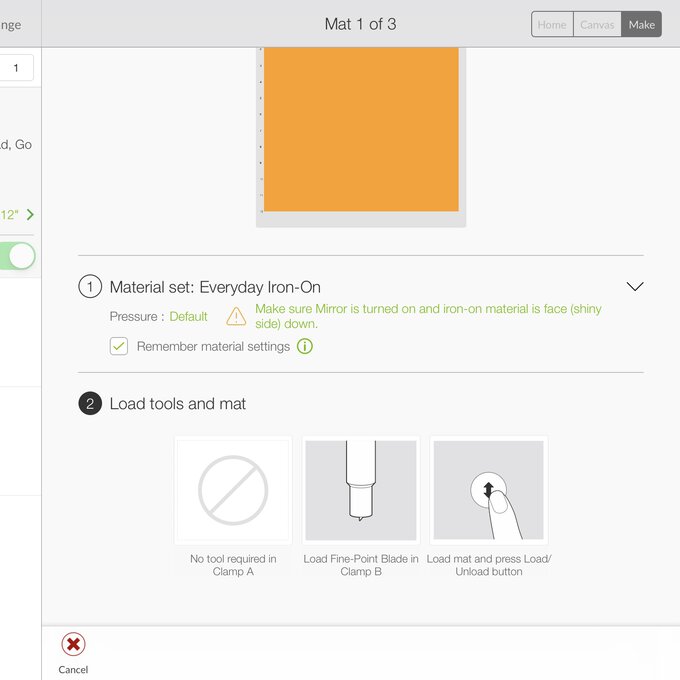Toggle the green switch in left panel

tap(20, 256)
